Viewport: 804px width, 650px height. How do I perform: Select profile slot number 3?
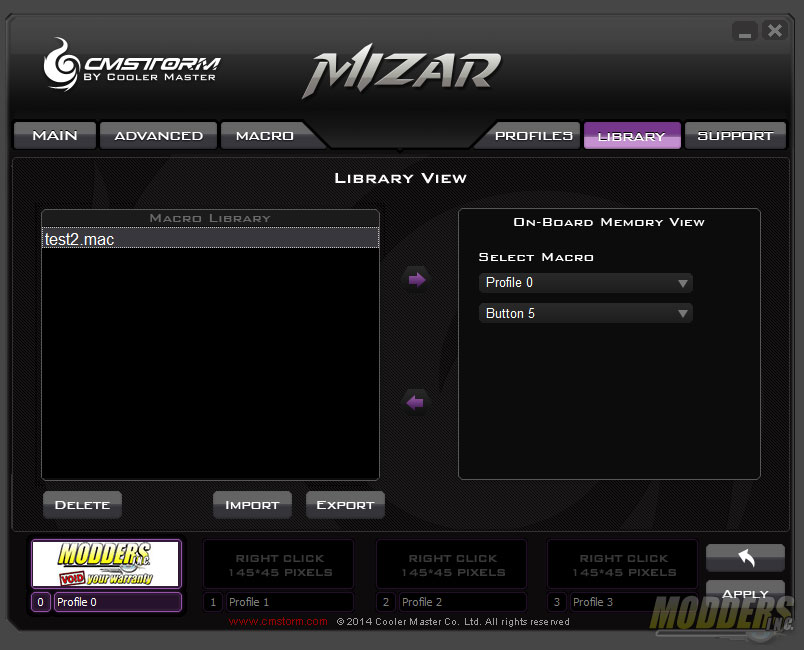tap(557, 602)
